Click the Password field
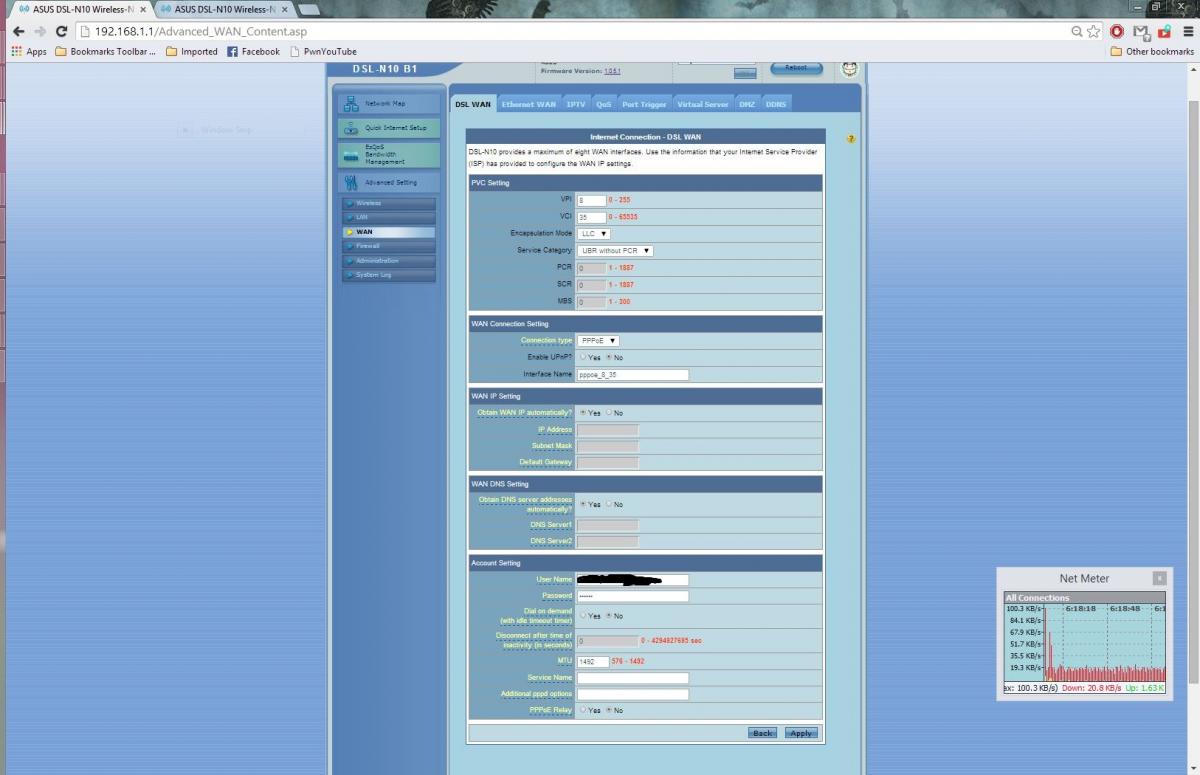The width and height of the screenshot is (1200, 775). 633,596
